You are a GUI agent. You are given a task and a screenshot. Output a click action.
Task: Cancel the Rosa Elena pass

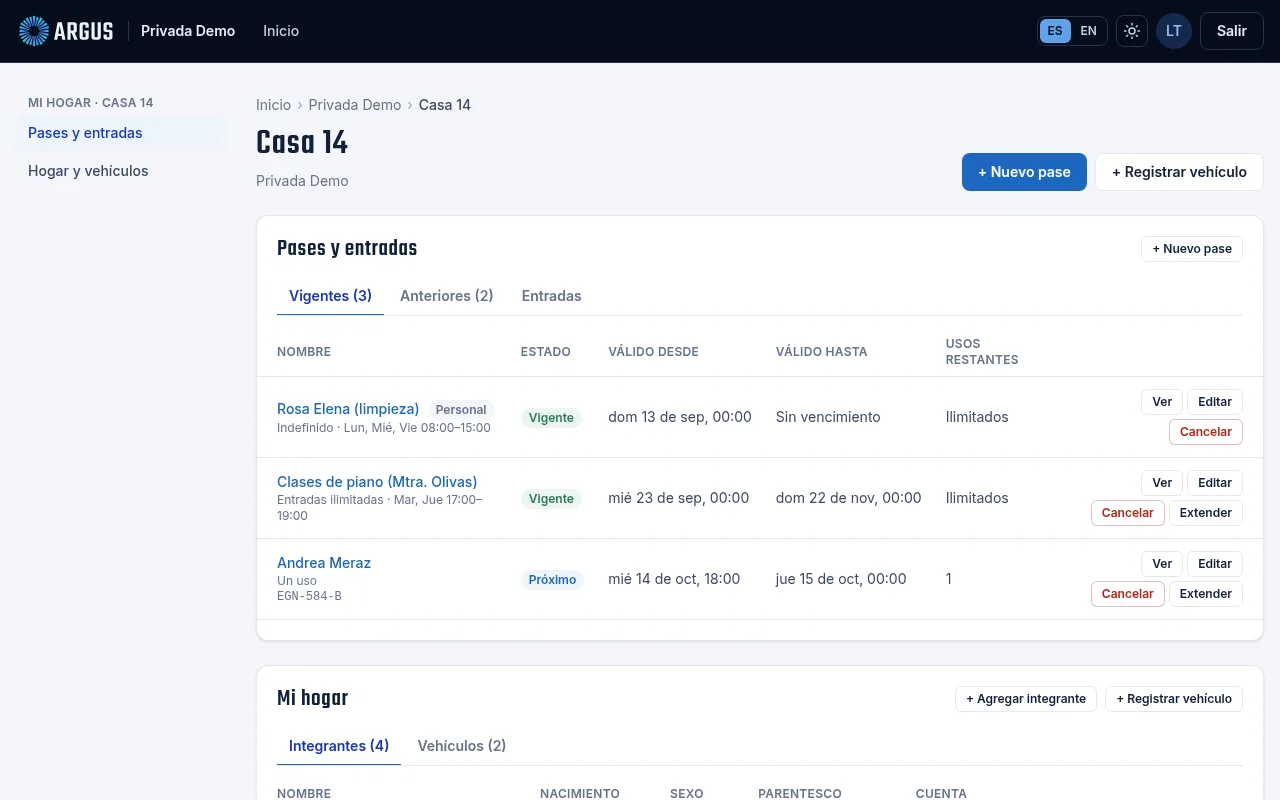(1206, 432)
